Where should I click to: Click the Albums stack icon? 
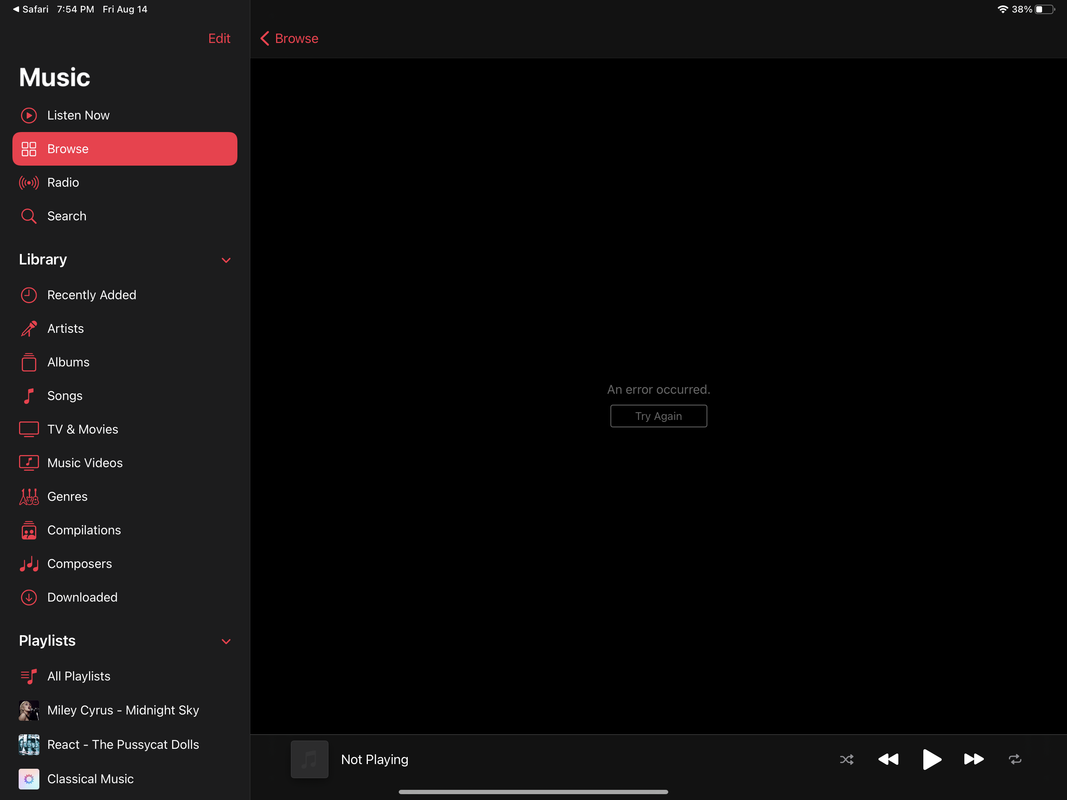pyautogui.click(x=29, y=363)
